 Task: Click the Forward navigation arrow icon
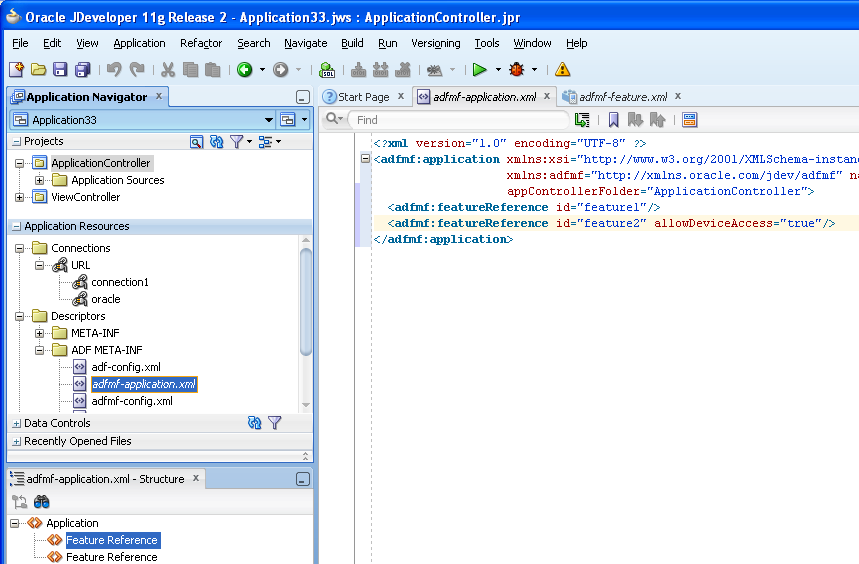(x=280, y=70)
